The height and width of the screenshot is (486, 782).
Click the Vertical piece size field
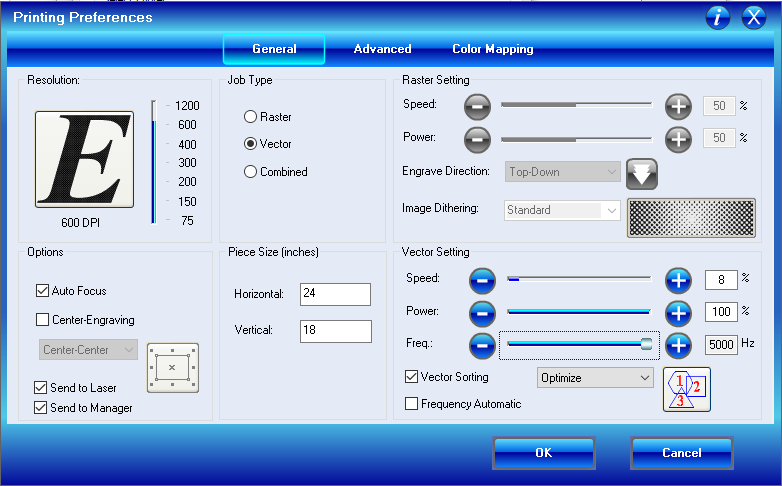pos(336,331)
